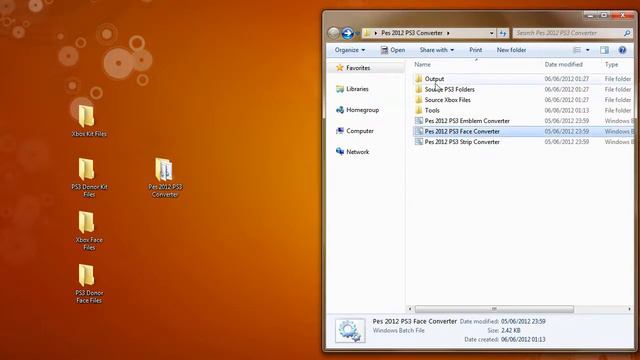The image size is (640, 360).
Task: Select the Face Converter batch file icon
Action: click(x=418, y=131)
